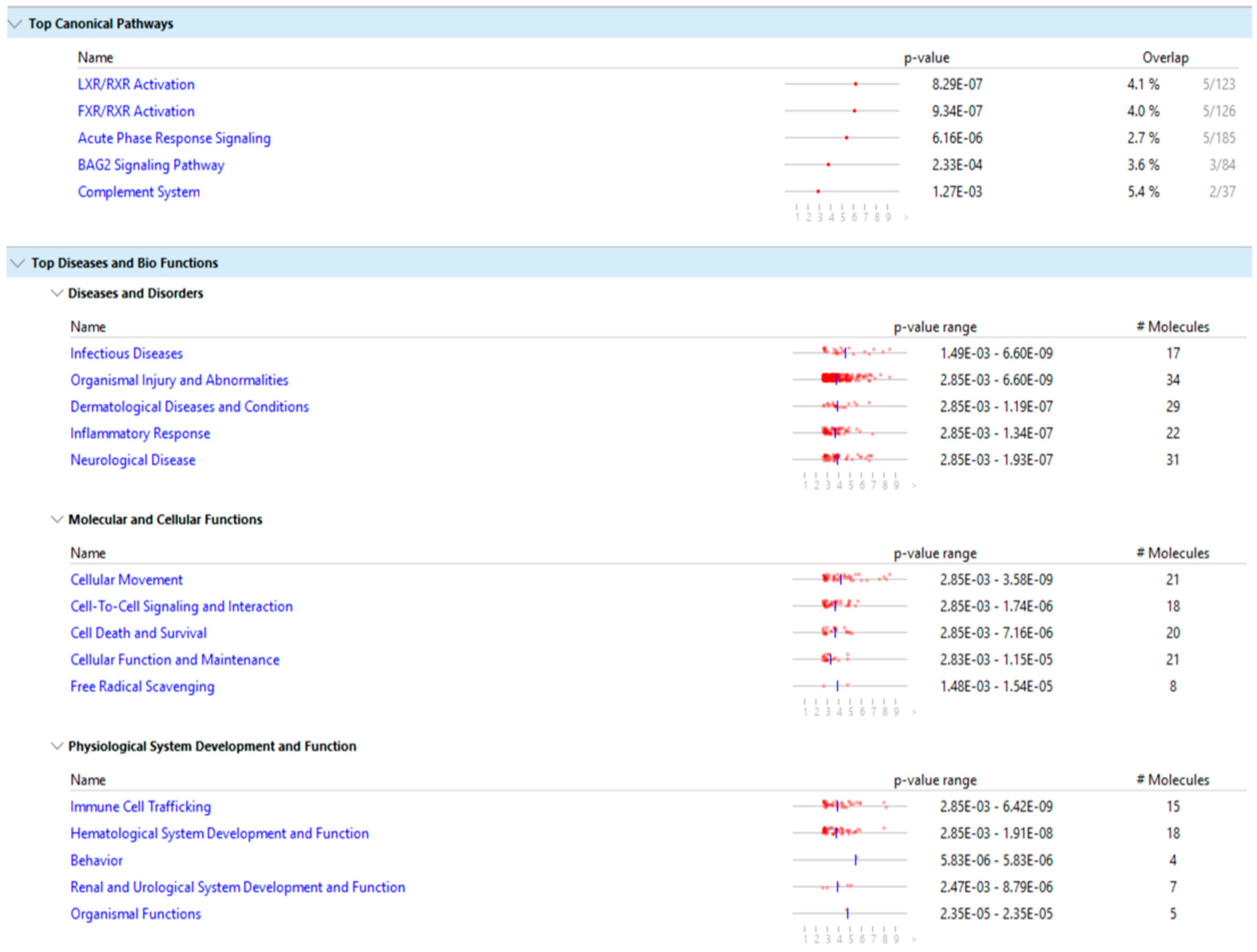View the Inflammatory Response disease category
Image resolution: width=1257 pixels, height=952 pixels.
coord(139,433)
